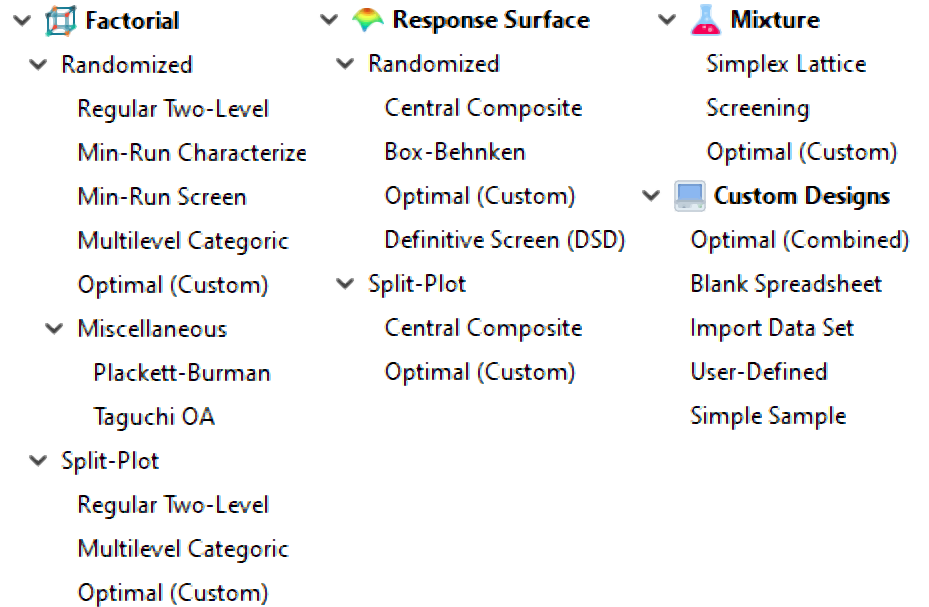929x607 pixels.
Task: Collapse the Factorial section chevron
Action: [x=22, y=21]
